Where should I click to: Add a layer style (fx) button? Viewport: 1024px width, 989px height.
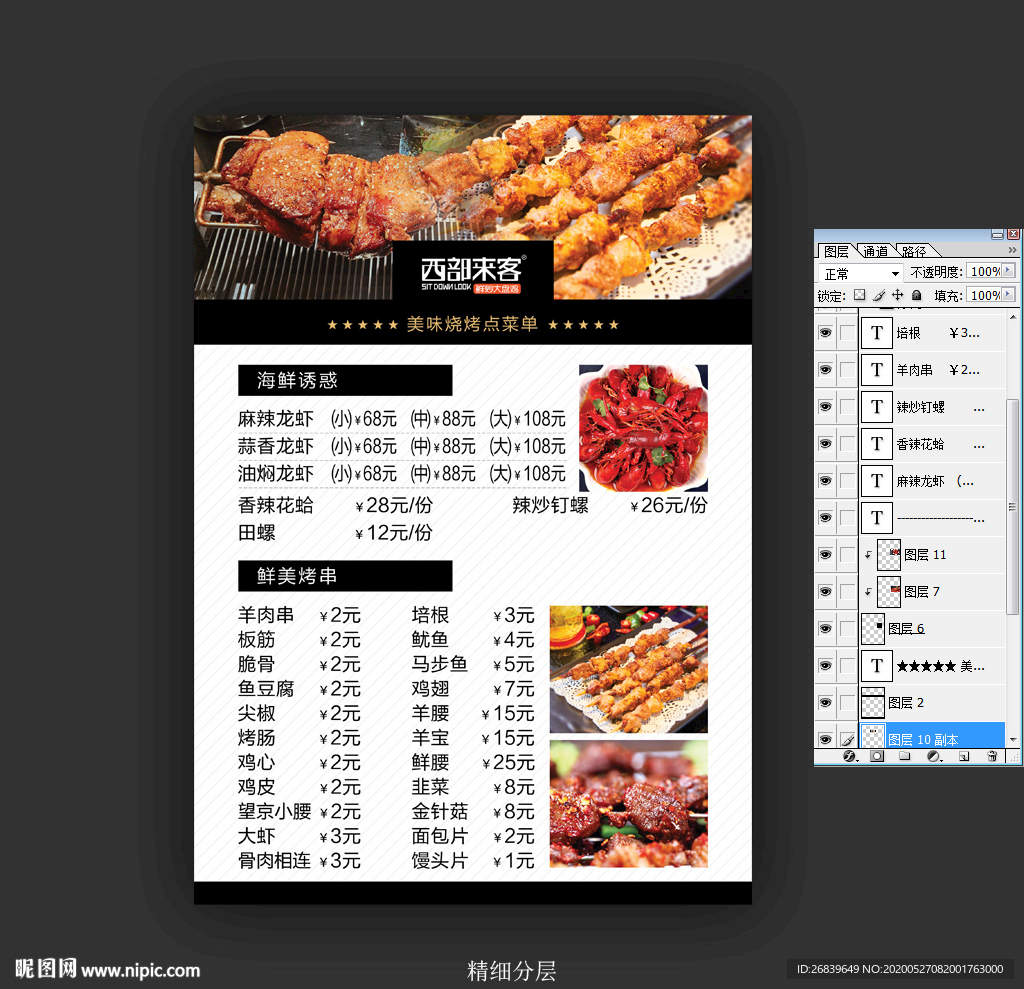[x=850, y=756]
